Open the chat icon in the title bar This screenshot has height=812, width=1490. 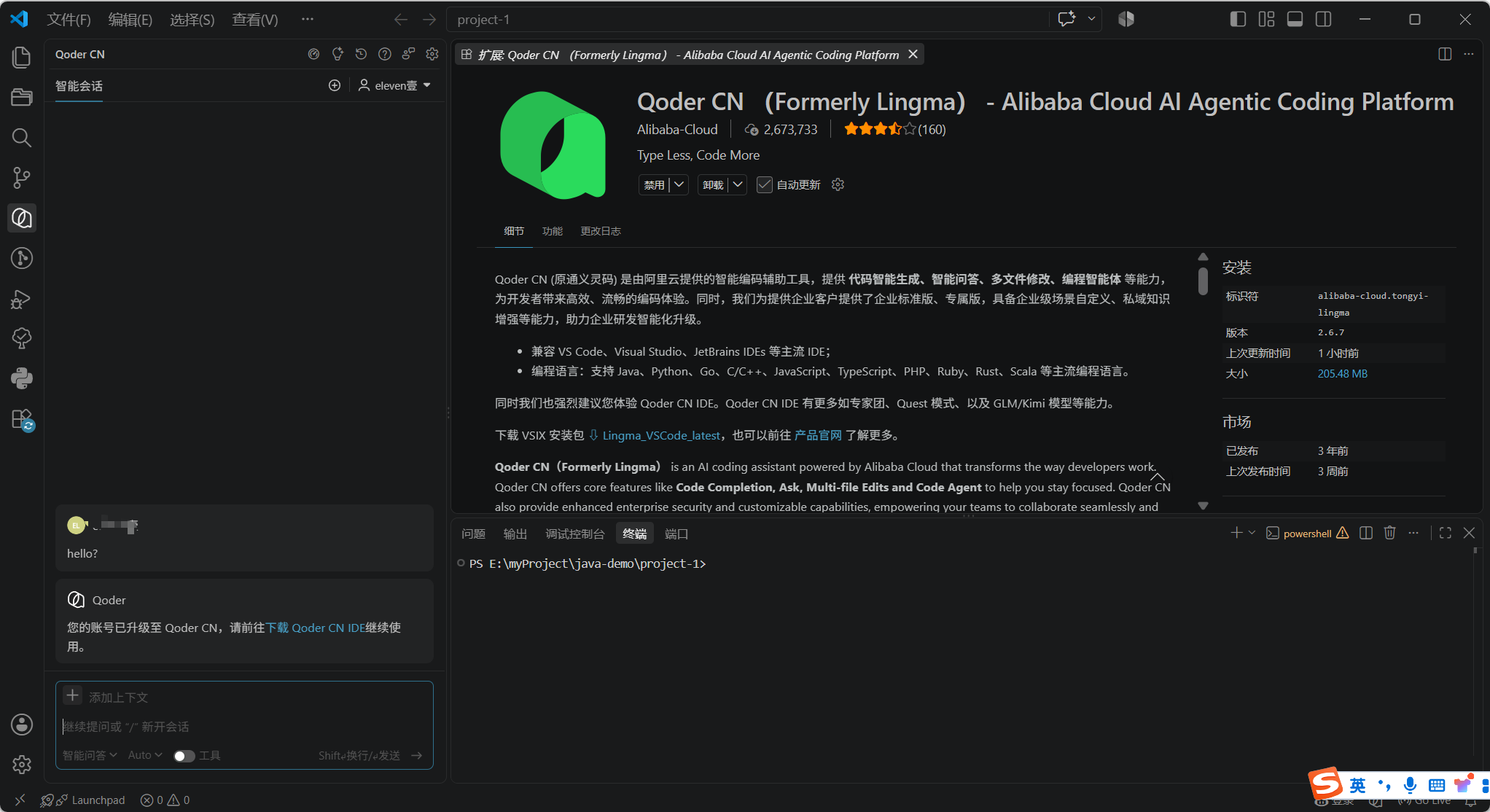[1067, 19]
